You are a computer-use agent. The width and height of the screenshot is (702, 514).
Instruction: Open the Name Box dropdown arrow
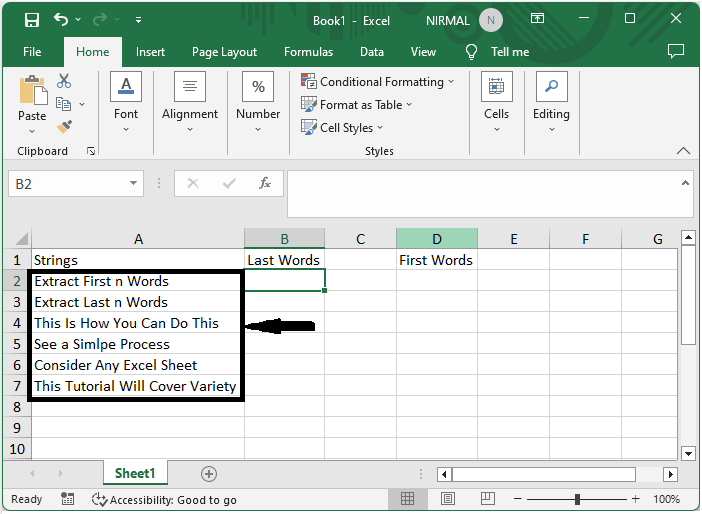pyautogui.click(x=133, y=183)
